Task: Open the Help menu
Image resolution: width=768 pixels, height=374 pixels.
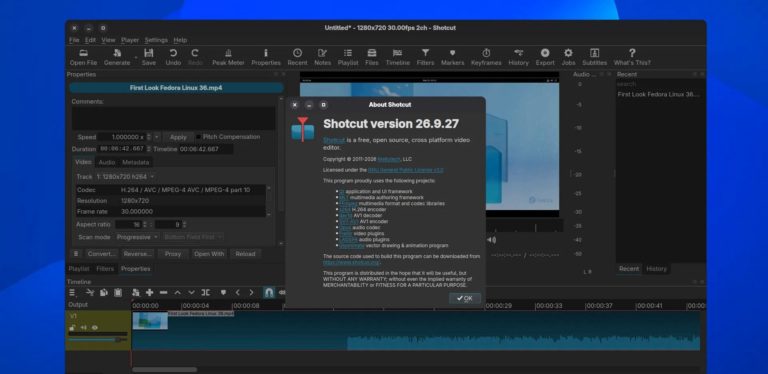Action: 180,40
